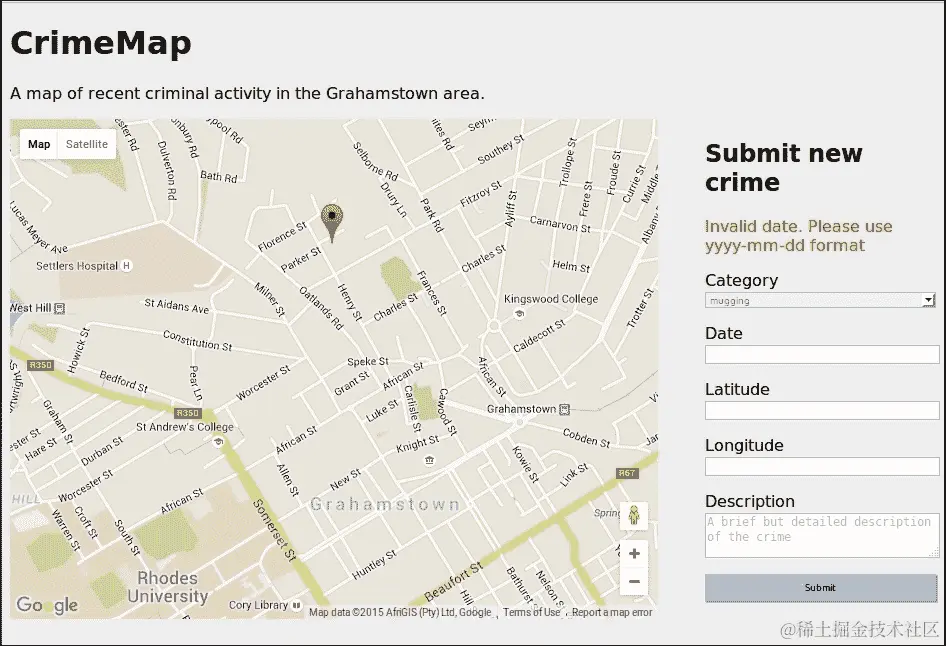Zoom out using the minus button
Image resolution: width=946 pixels, height=646 pixels.
(x=634, y=581)
